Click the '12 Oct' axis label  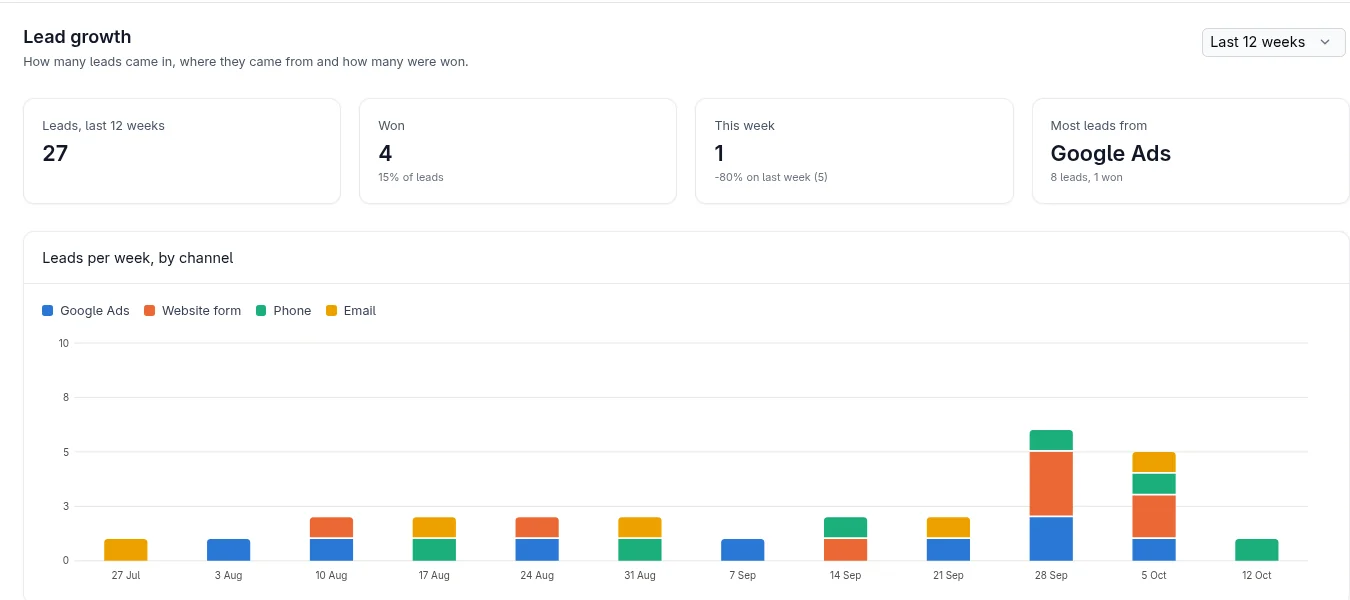coord(1257,576)
